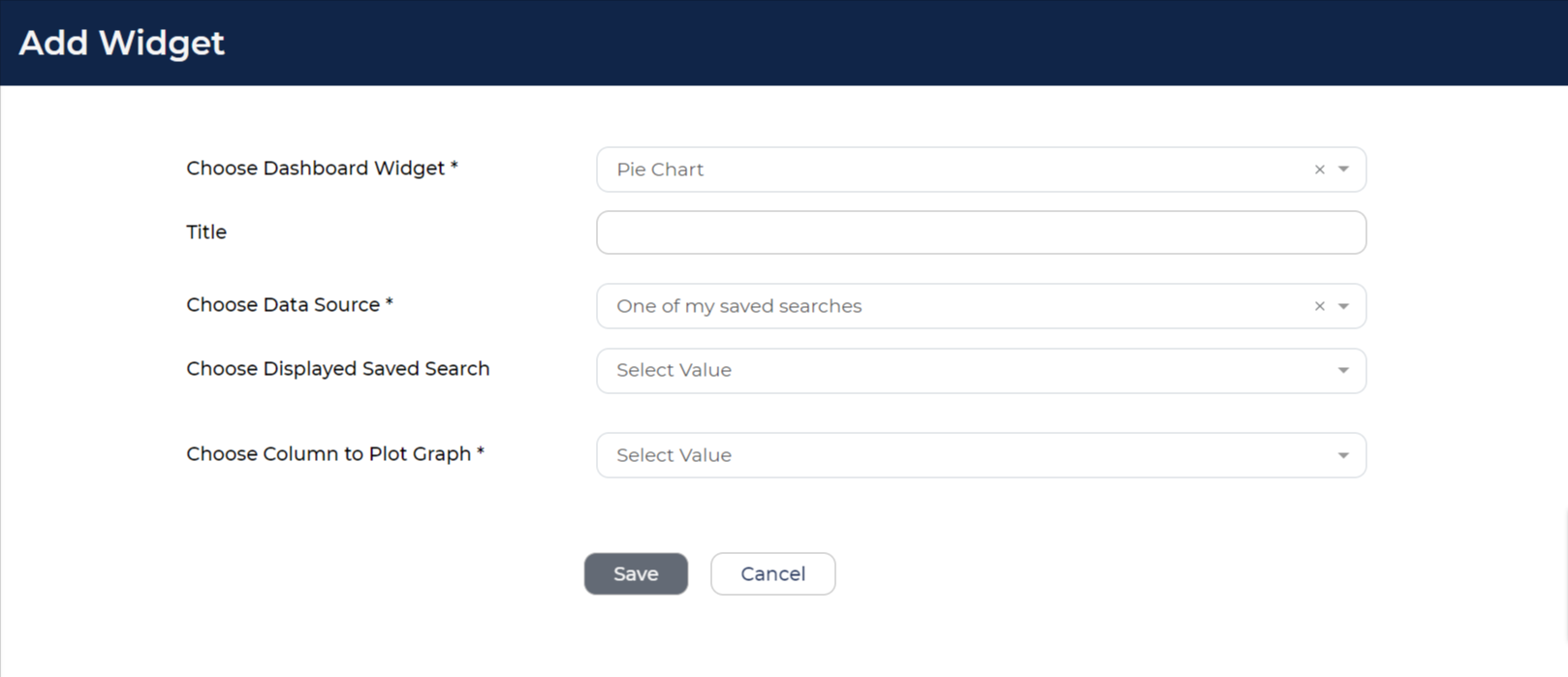Expand the Choose Dashboard Widget dropdown arrow
Image resolution: width=1568 pixels, height=677 pixels.
click(x=1343, y=169)
